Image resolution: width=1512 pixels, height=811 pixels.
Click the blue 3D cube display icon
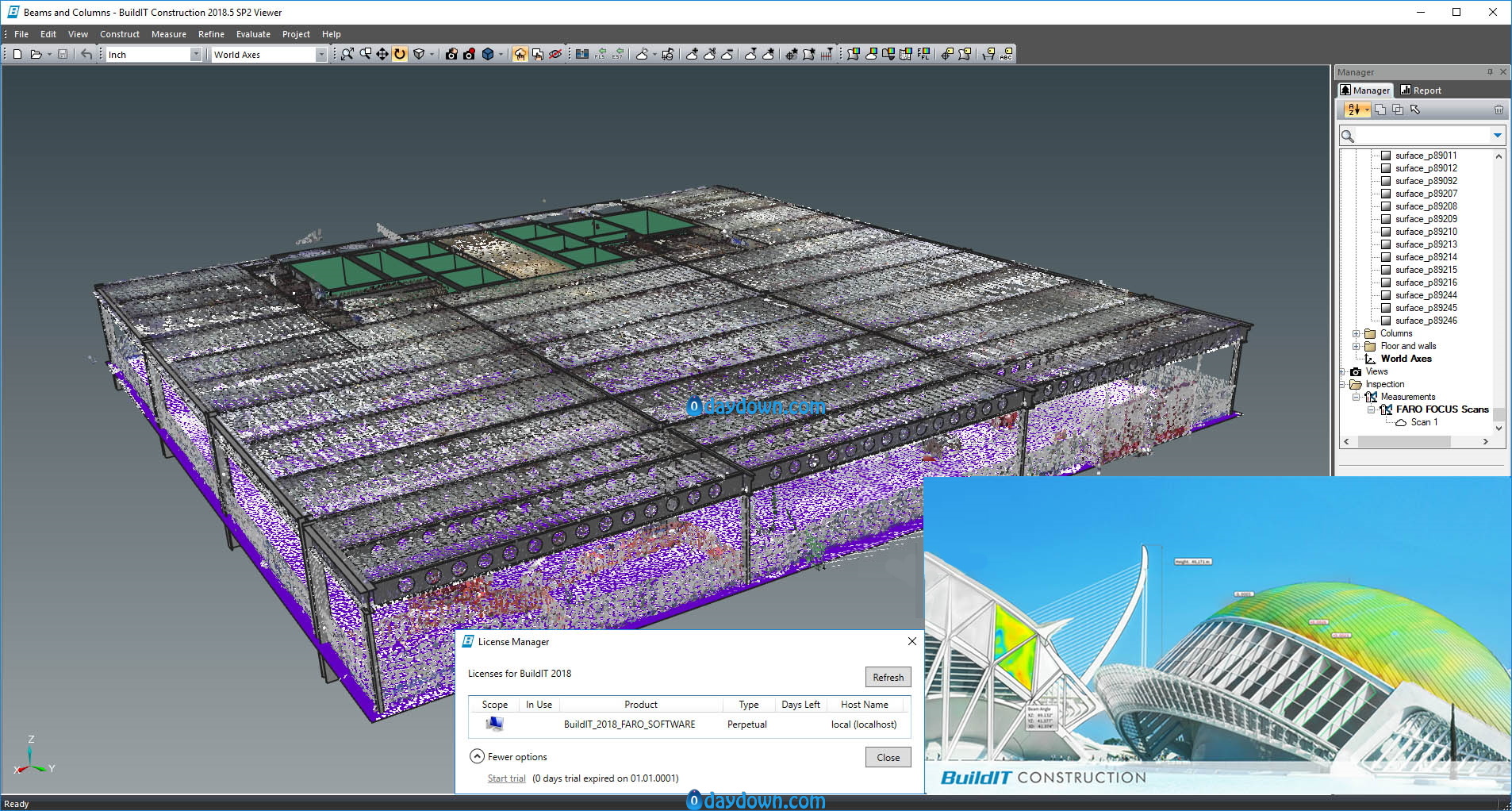pos(488,54)
